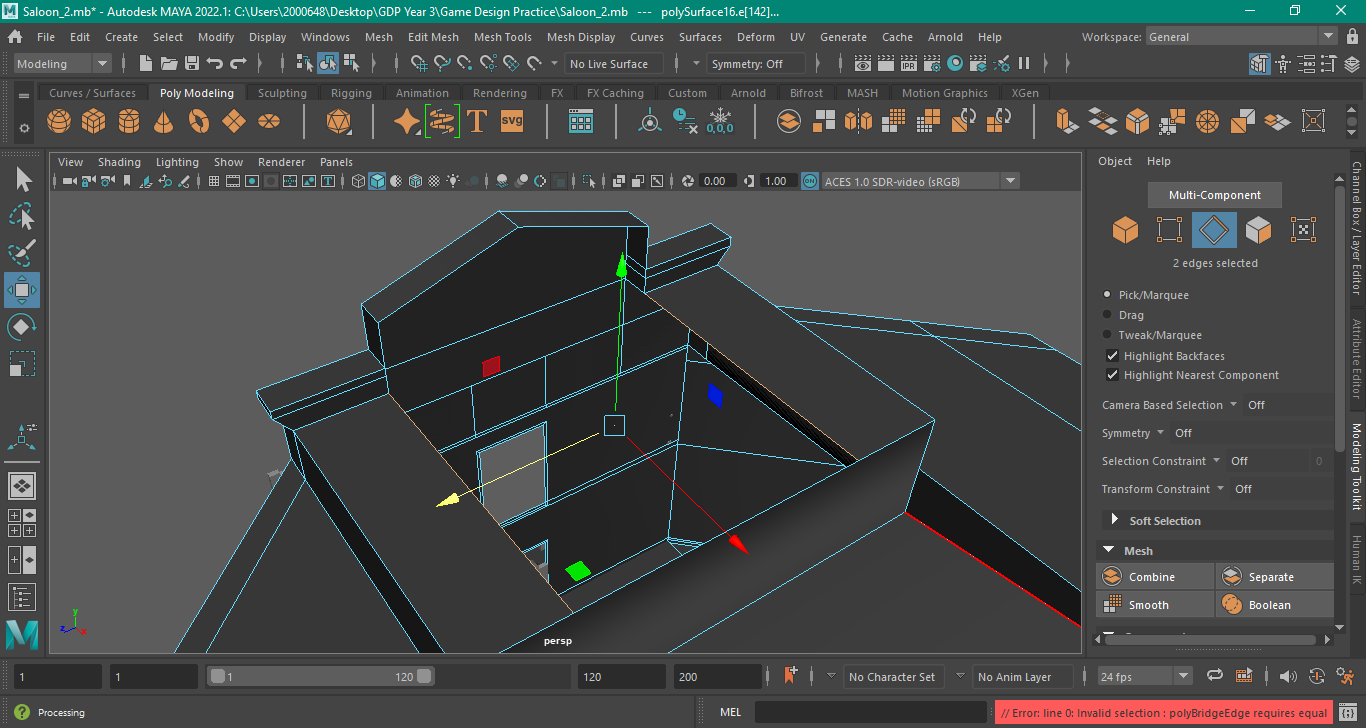Select the Move tool in the toolbox
The height and width of the screenshot is (728, 1366).
click(x=21, y=291)
